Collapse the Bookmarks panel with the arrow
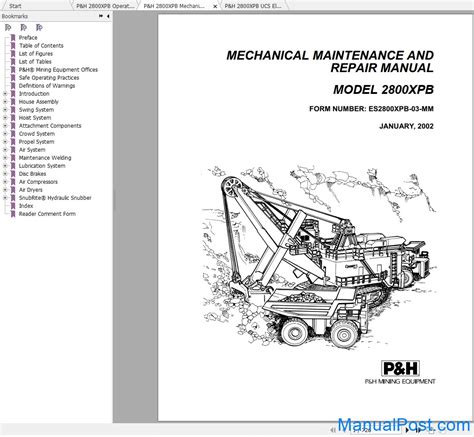This screenshot has width=474, height=437. [108, 16]
